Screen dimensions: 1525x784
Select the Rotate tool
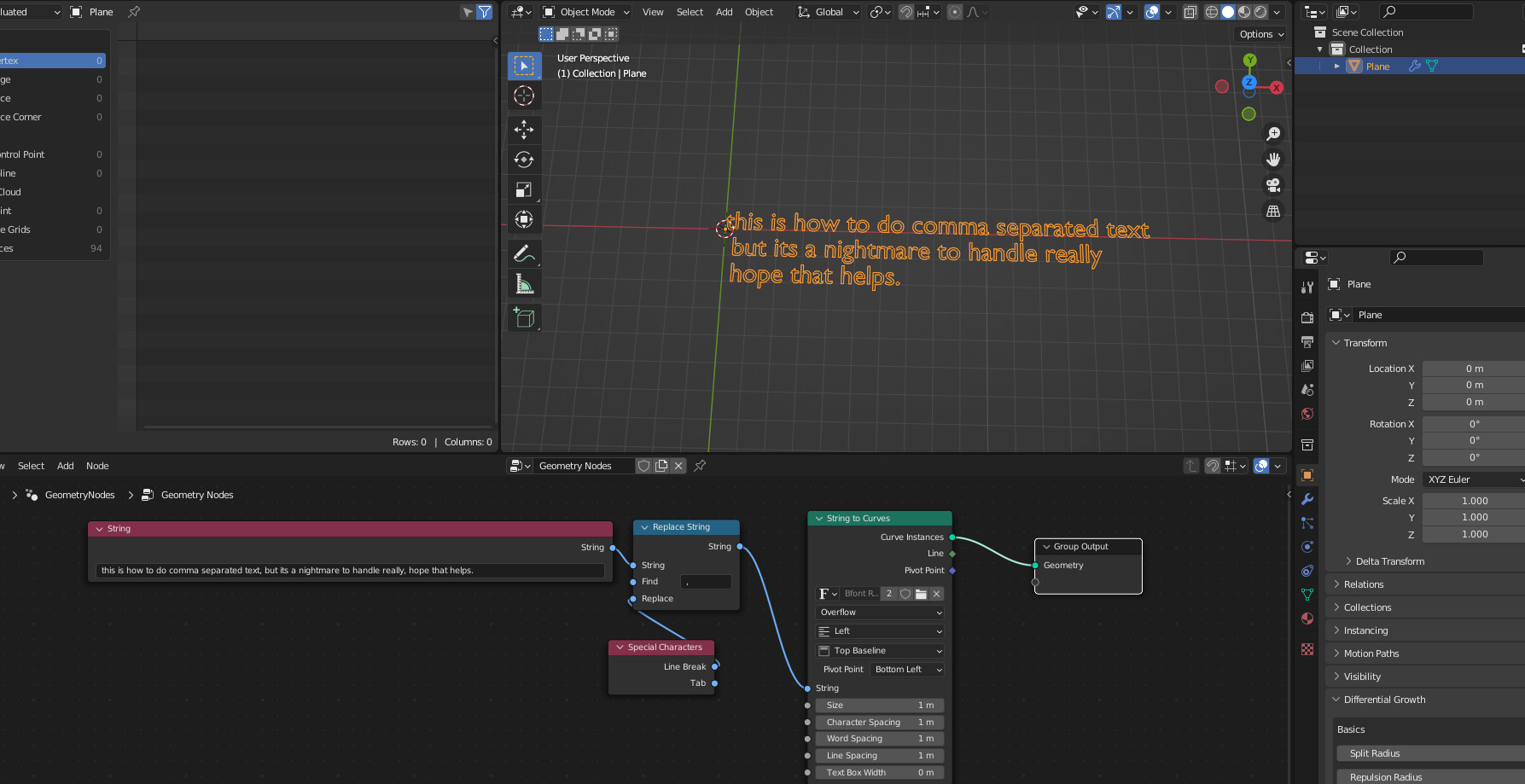(524, 160)
